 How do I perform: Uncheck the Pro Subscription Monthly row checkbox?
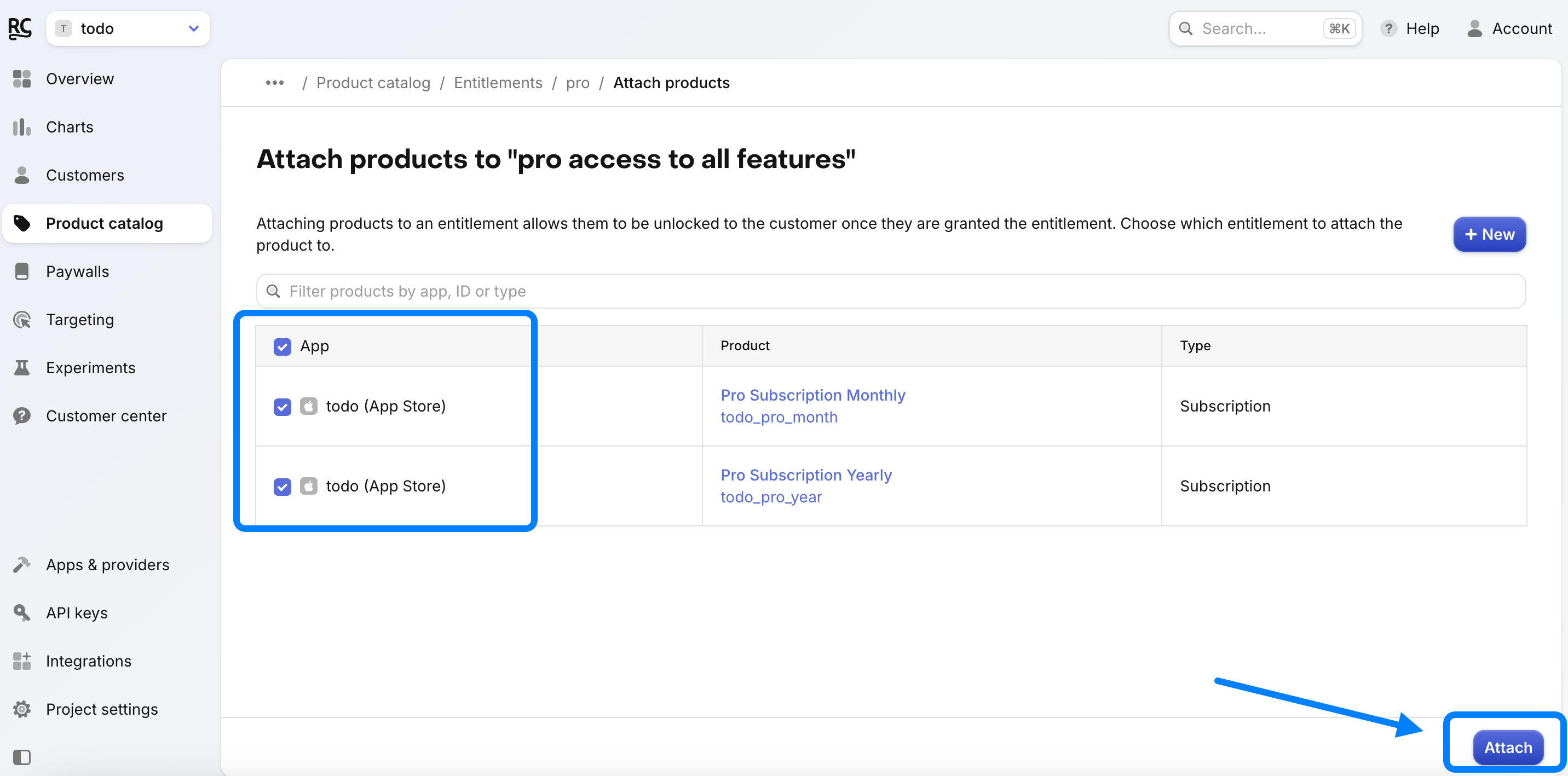point(283,407)
